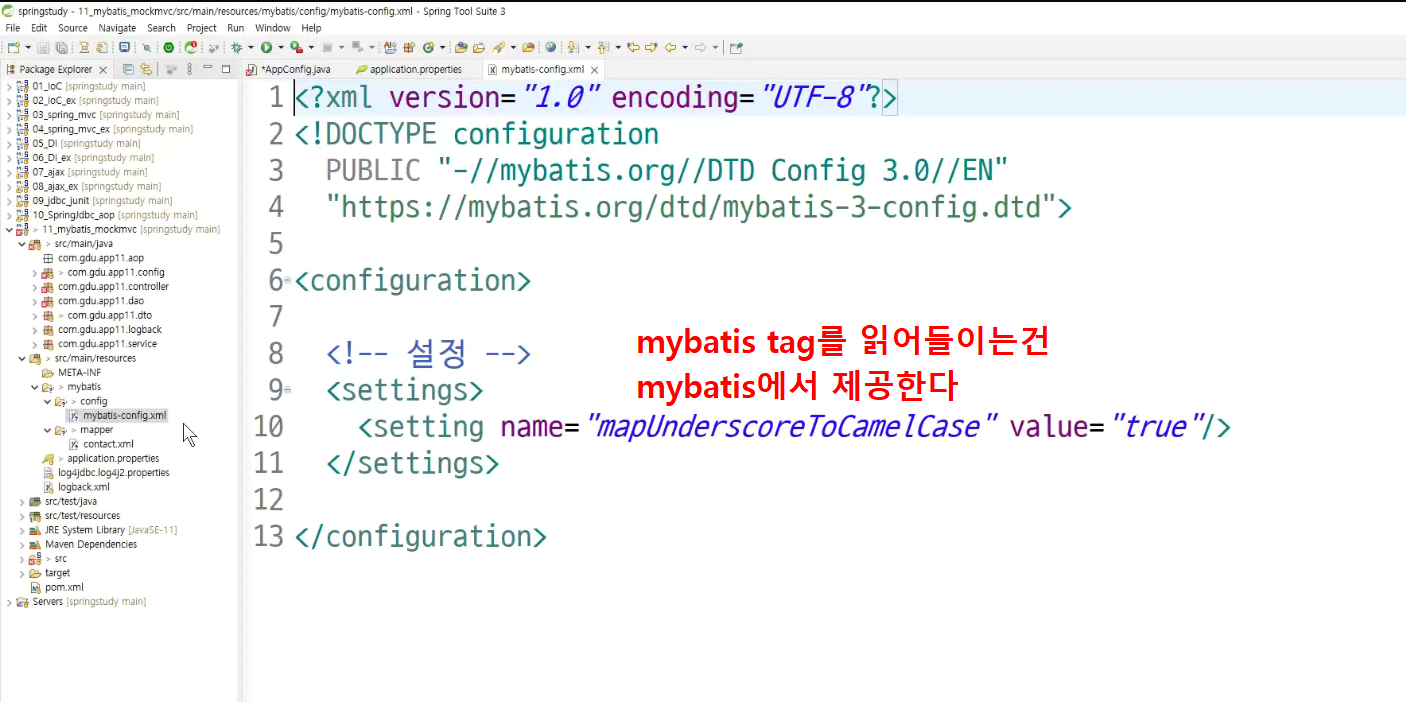Go to Next Annotation arrow icon
The height and width of the screenshot is (702, 1406).
pos(572,47)
